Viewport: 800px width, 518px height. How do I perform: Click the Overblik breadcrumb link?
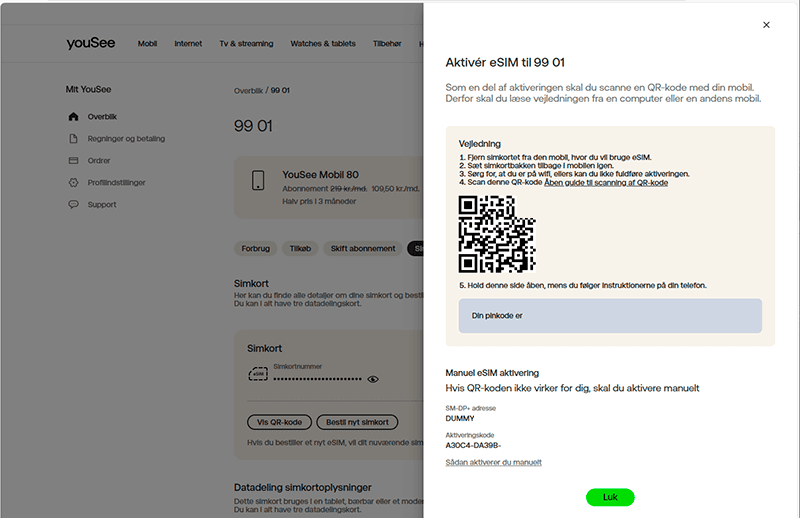click(x=248, y=90)
